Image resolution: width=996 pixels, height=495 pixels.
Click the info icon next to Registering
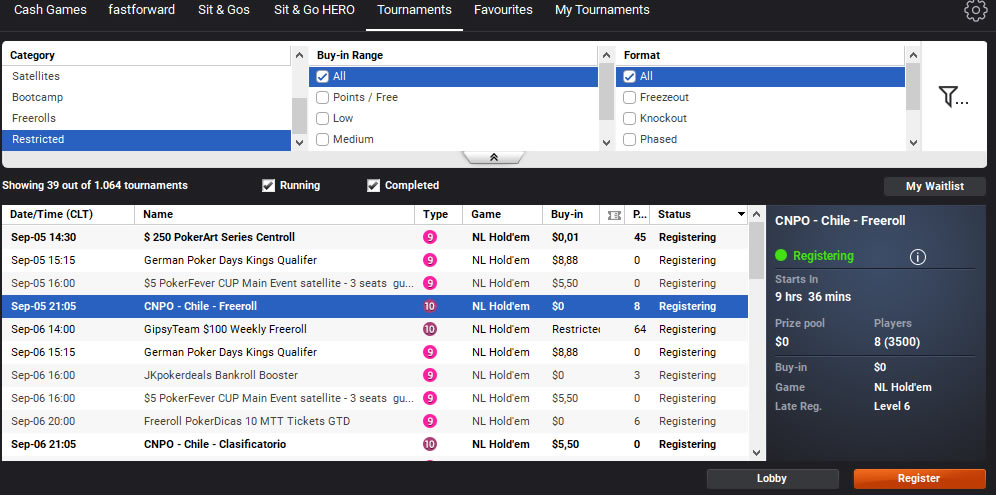918,257
